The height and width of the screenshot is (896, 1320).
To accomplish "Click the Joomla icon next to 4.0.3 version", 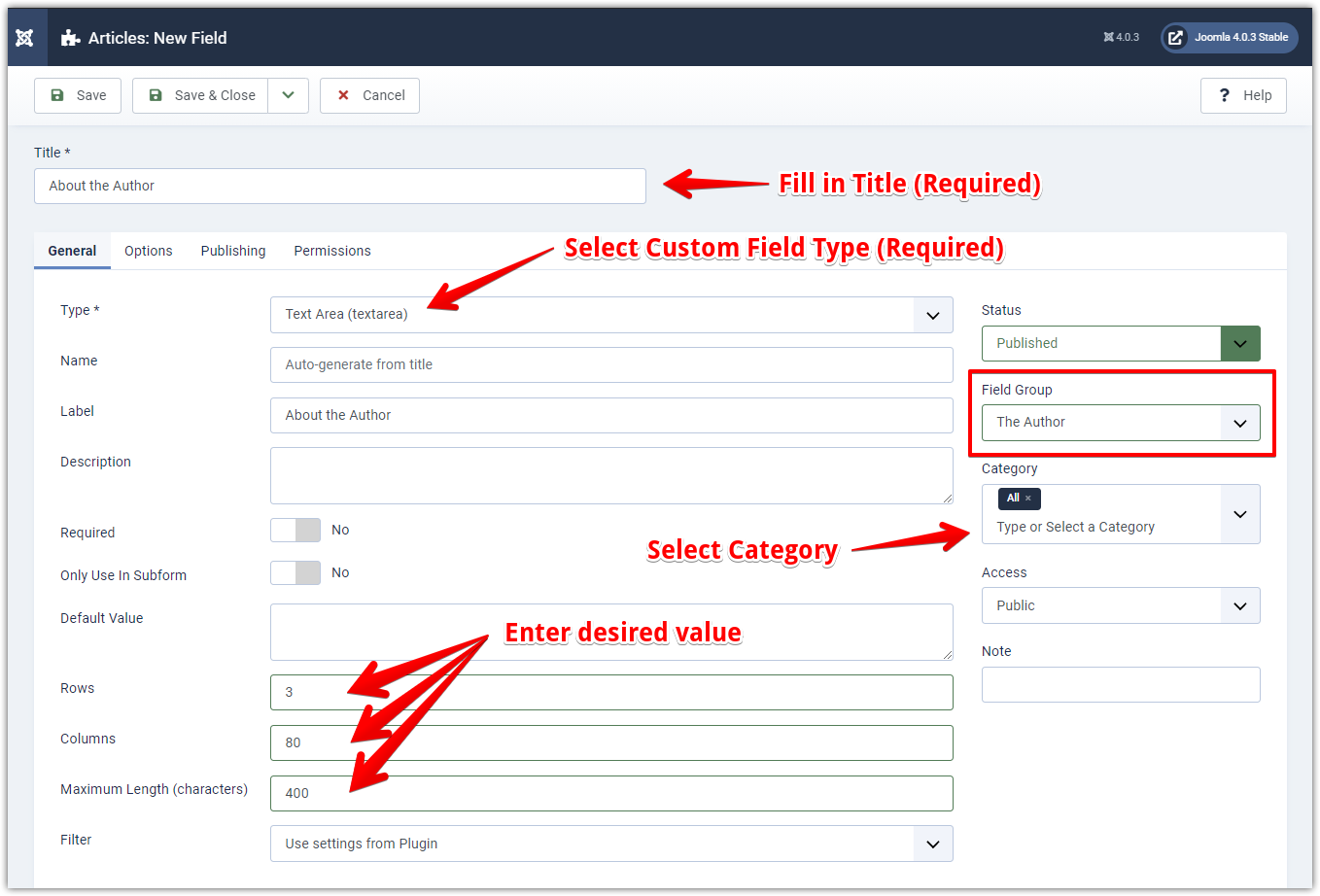I will tap(1105, 37).
